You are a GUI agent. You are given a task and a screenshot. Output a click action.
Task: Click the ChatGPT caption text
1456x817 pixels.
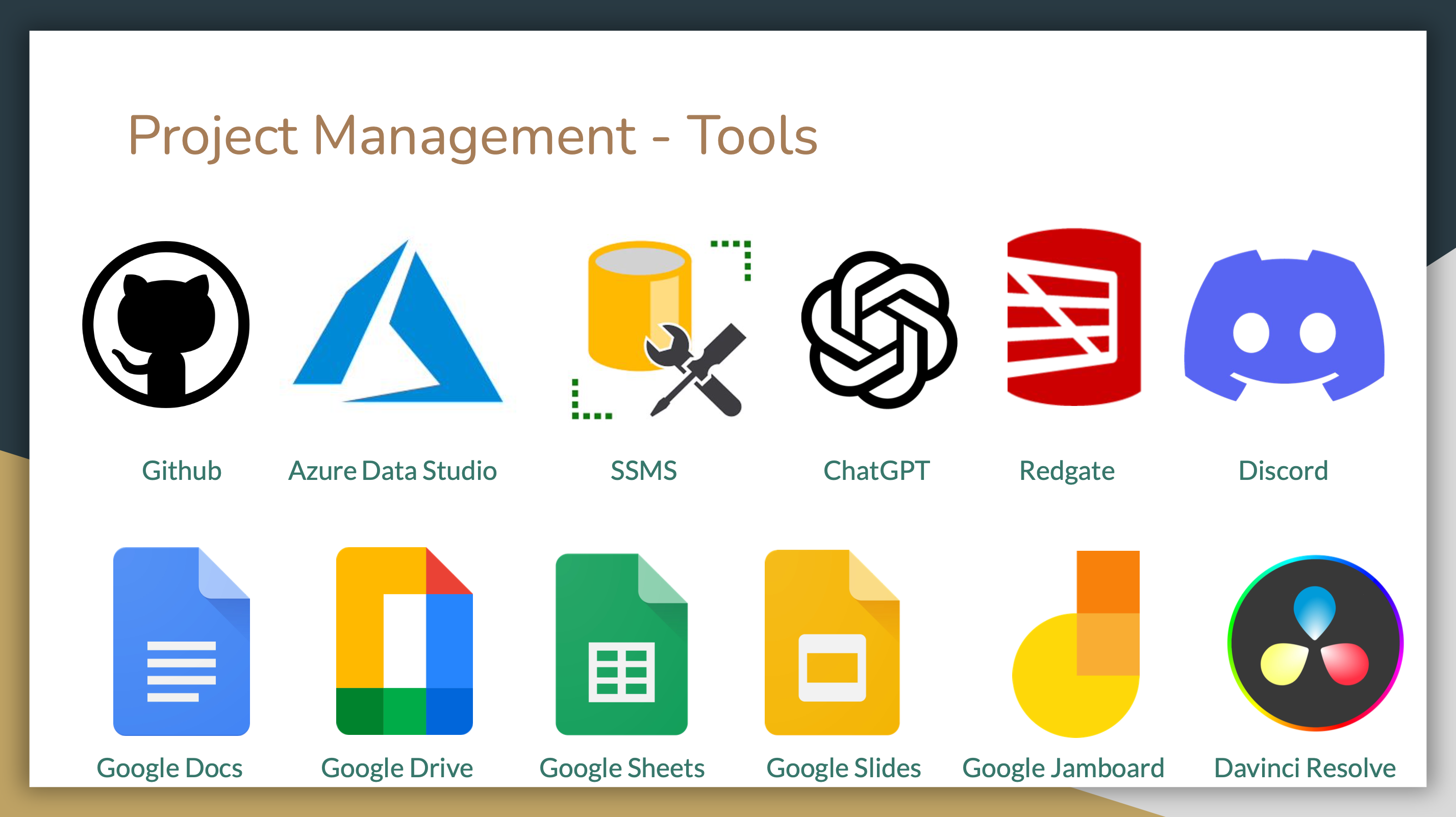[x=876, y=471]
